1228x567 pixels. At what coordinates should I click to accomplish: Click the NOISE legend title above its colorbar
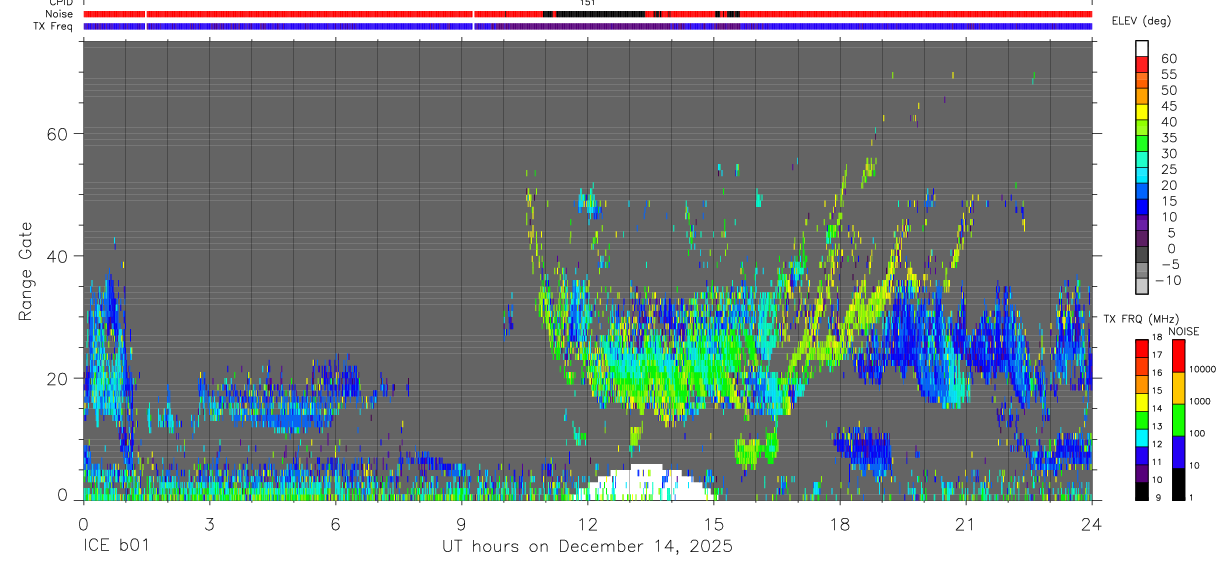pyautogui.click(x=1185, y=331)
